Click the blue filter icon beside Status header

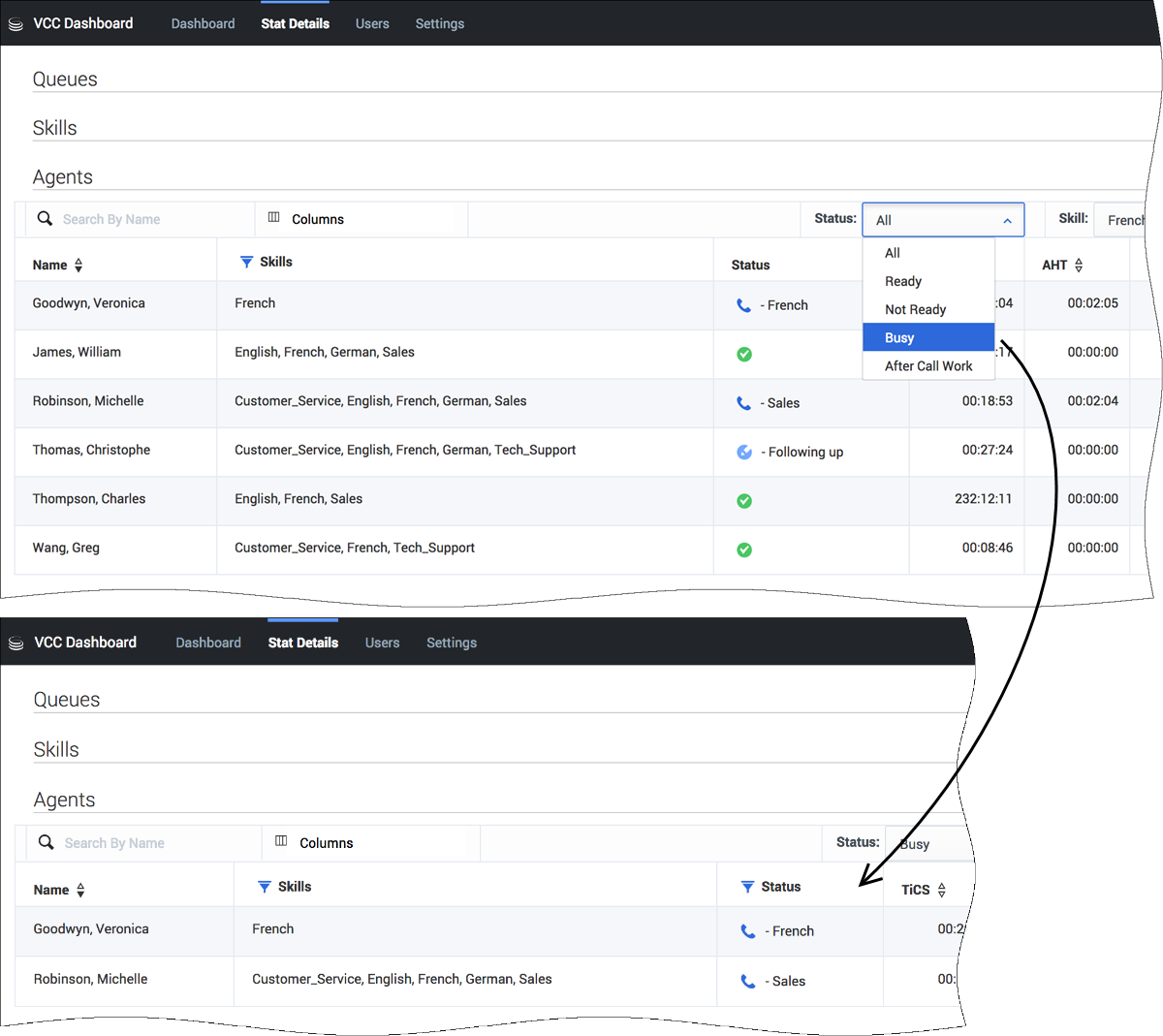point(747,887)
